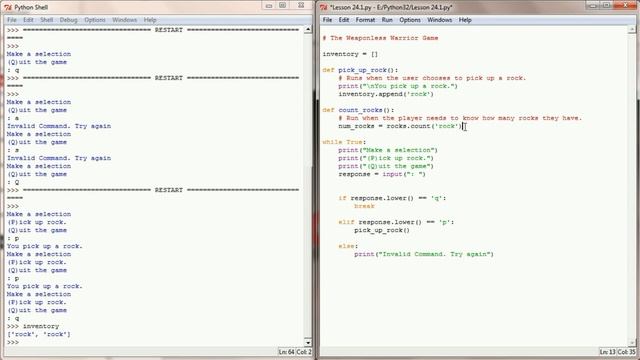640x360 pixels.
Task: Click Python Shell scrollbar down arrow
Action: click(308, 342)
